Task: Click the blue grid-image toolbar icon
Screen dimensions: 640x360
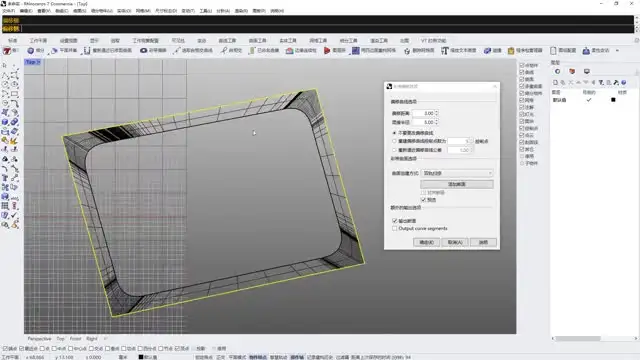Action: (356, 51)
